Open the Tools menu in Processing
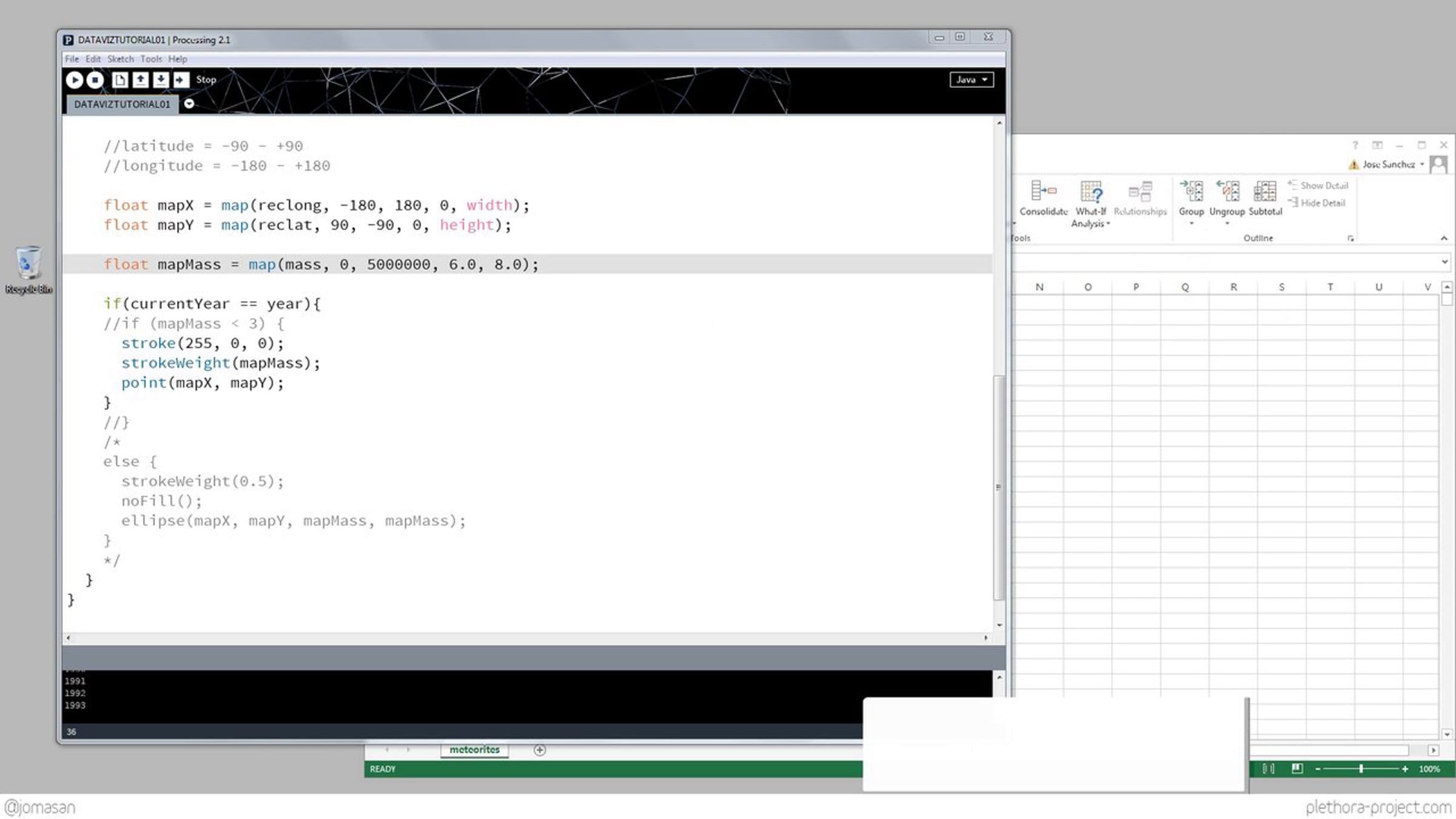This screenshot has height=819, width=1456. coord(151,59)
